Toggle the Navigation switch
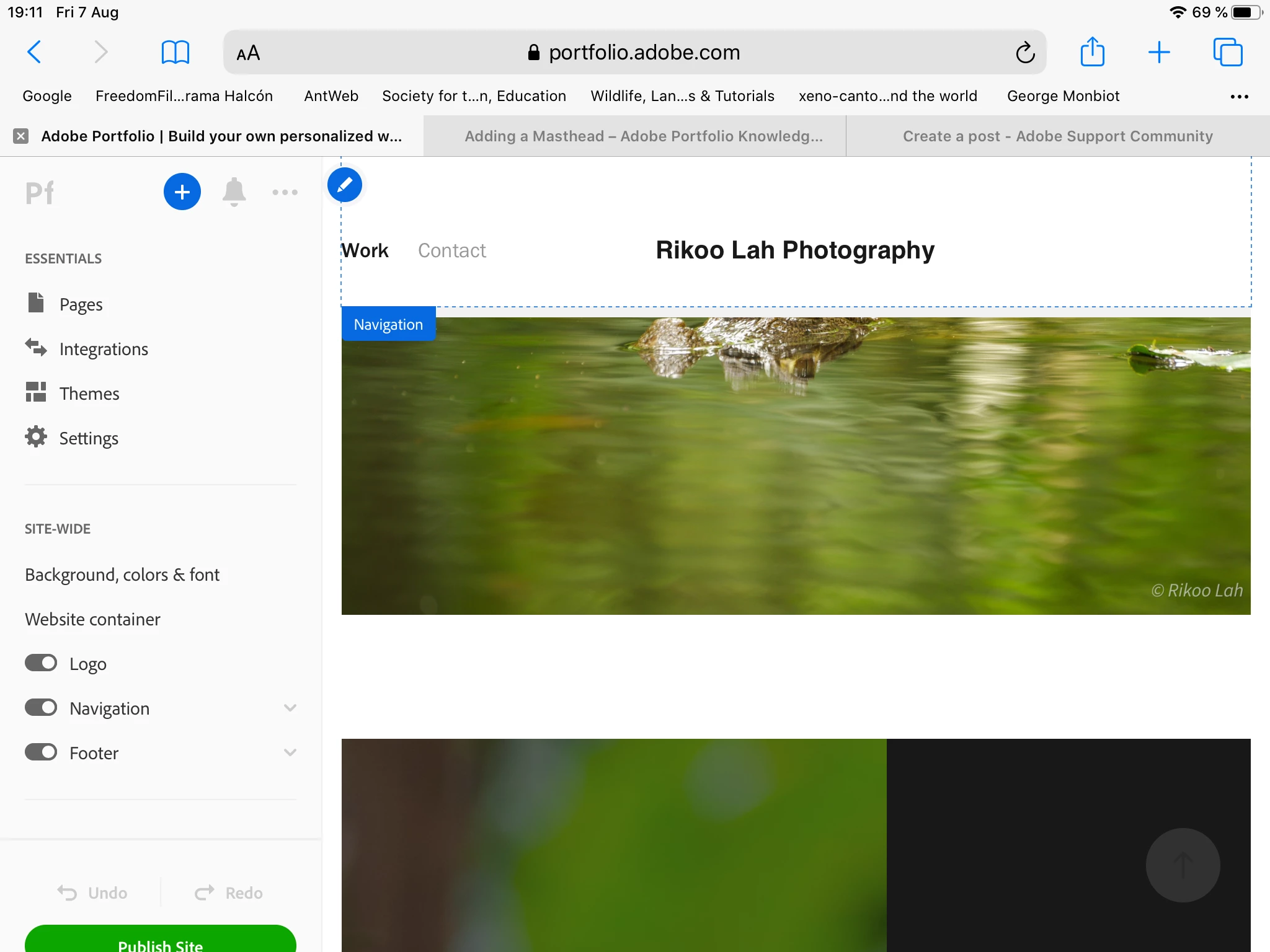This screenshot has width=1270, height=952. coord(41,708)
